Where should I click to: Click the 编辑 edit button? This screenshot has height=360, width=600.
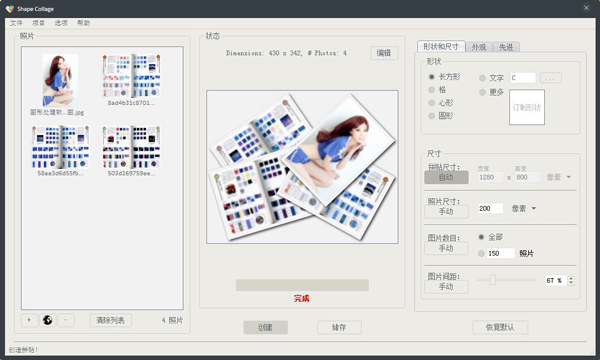(384, 53)
